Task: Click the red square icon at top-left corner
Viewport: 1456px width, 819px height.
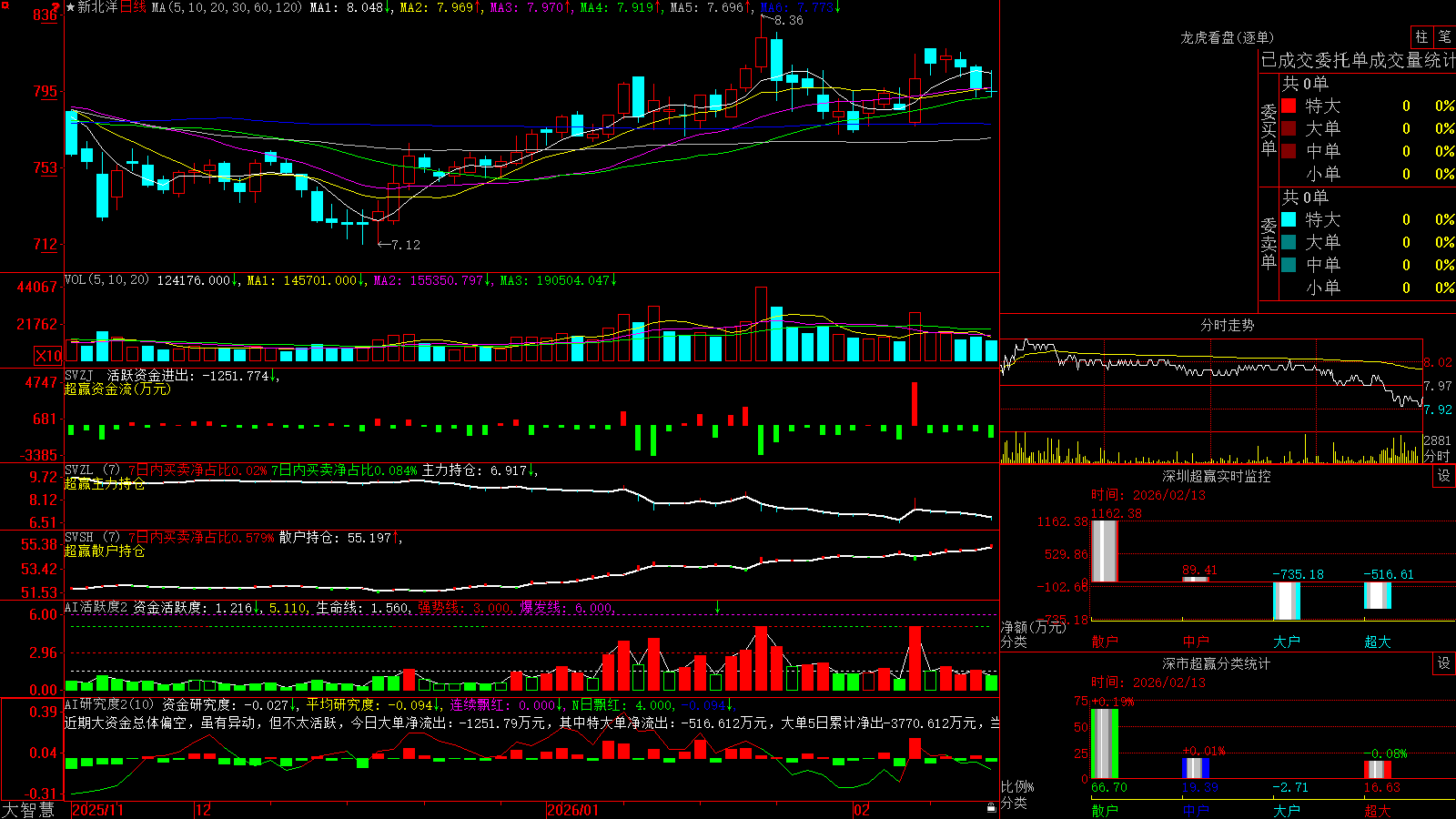Action: point(4,4)
